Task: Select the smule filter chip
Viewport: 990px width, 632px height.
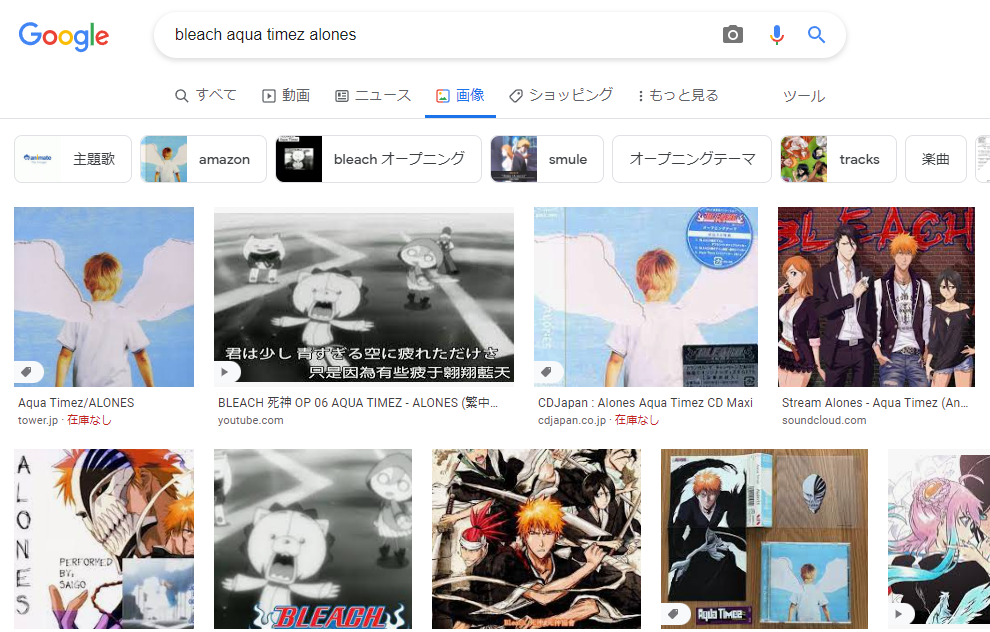Action: (547, 159)
